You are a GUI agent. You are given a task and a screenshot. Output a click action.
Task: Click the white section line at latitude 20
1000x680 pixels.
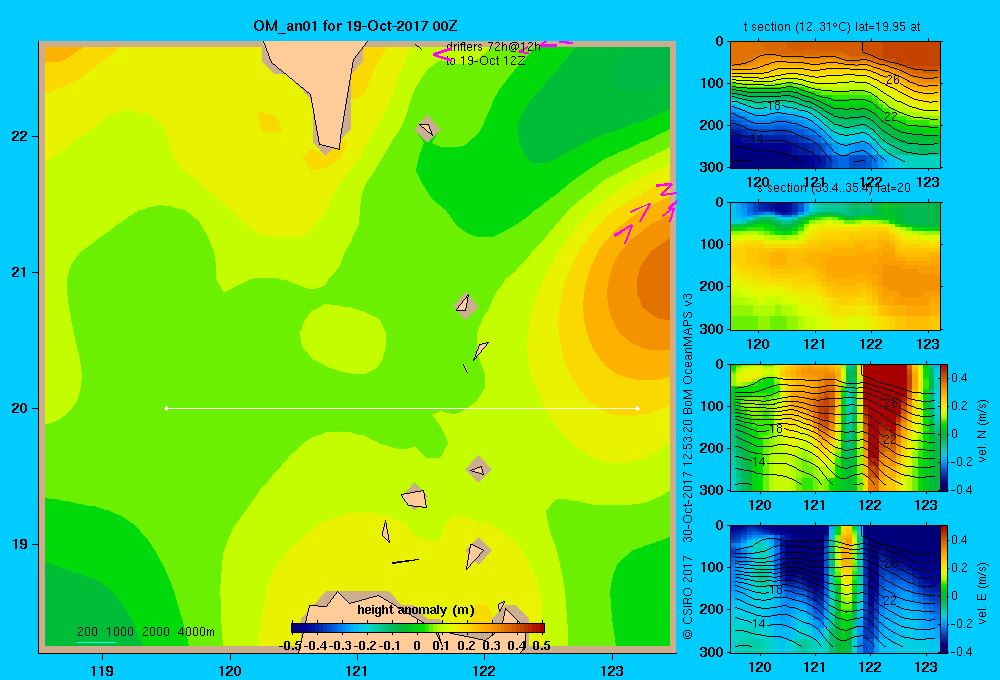[x=402, y=408]
